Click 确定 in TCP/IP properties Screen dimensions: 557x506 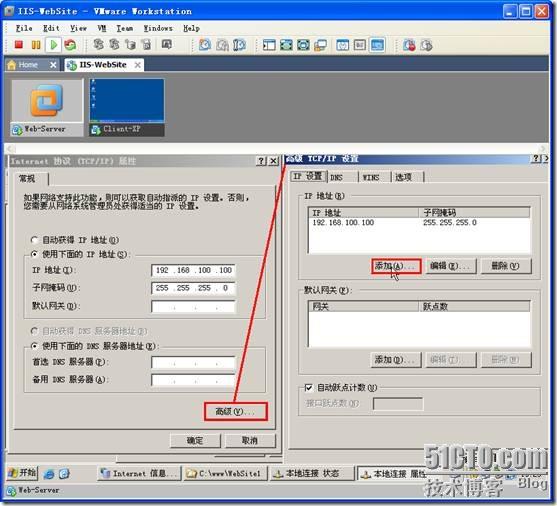tap(195, 441)
